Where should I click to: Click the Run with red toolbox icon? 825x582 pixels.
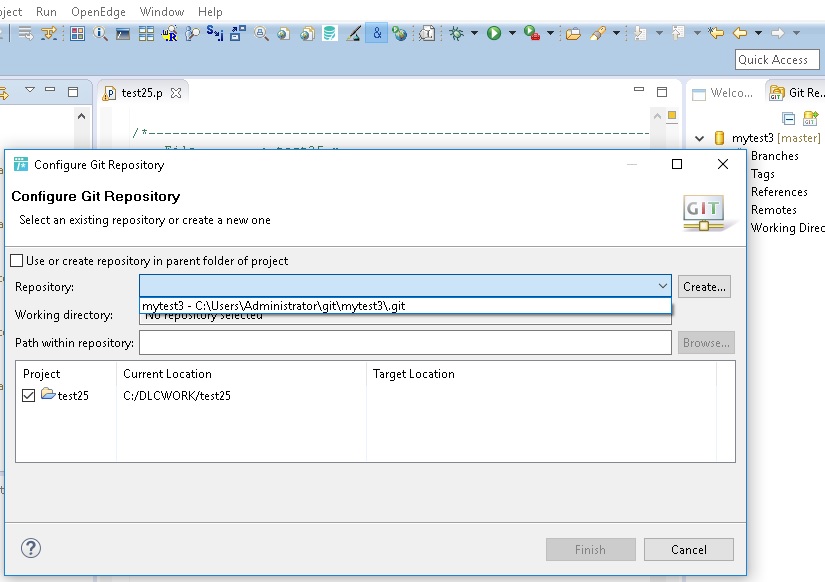click(x=532, y=33)
